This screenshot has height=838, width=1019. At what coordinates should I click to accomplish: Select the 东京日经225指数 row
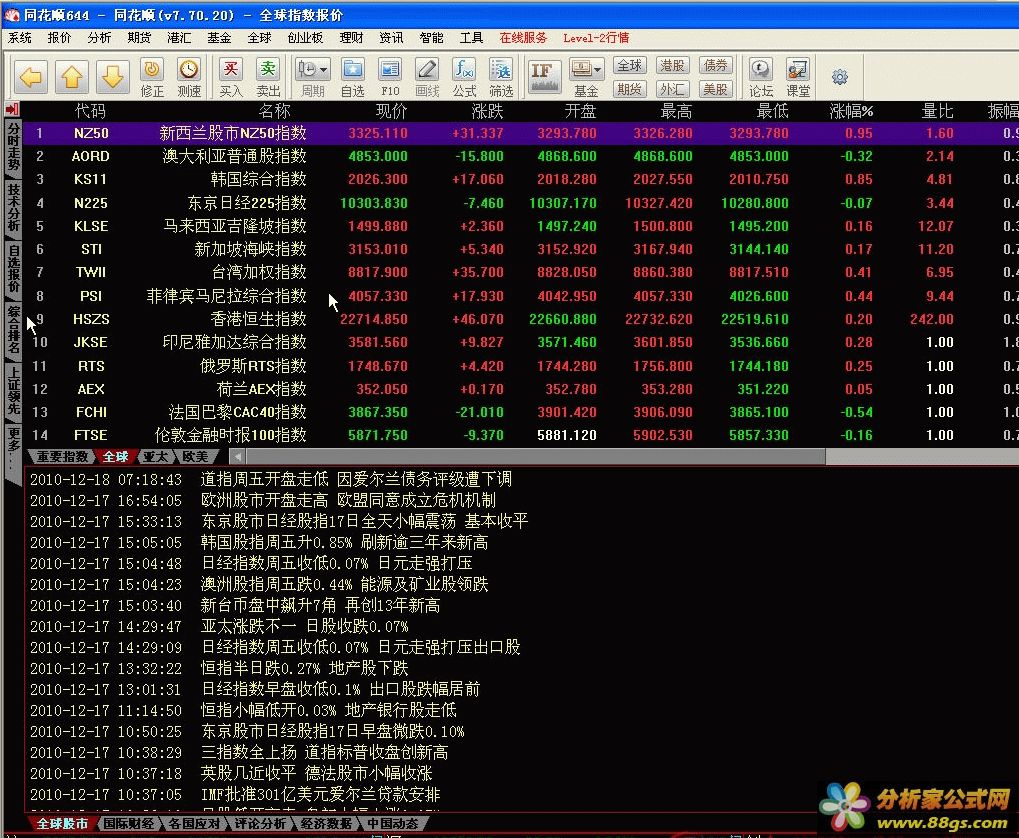[x=521, y=203]
